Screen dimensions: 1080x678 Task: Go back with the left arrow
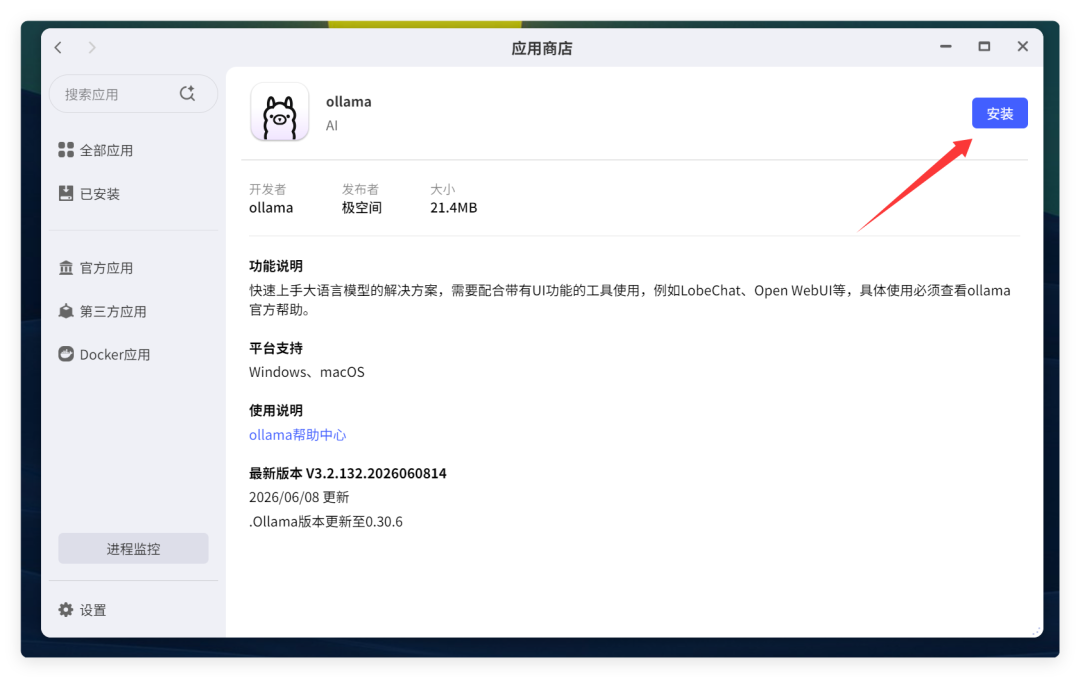click(59, 48)
